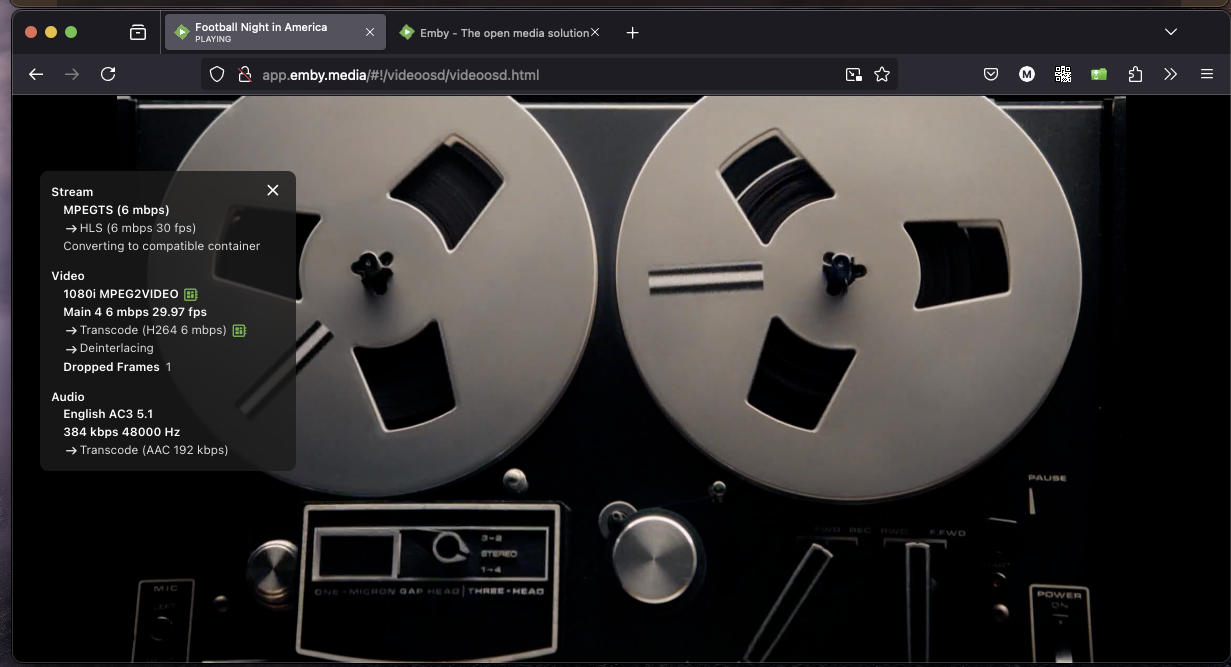Go back to the previous page
The height and width of the screenshot is (667, 1231).
tap(36, 74)
